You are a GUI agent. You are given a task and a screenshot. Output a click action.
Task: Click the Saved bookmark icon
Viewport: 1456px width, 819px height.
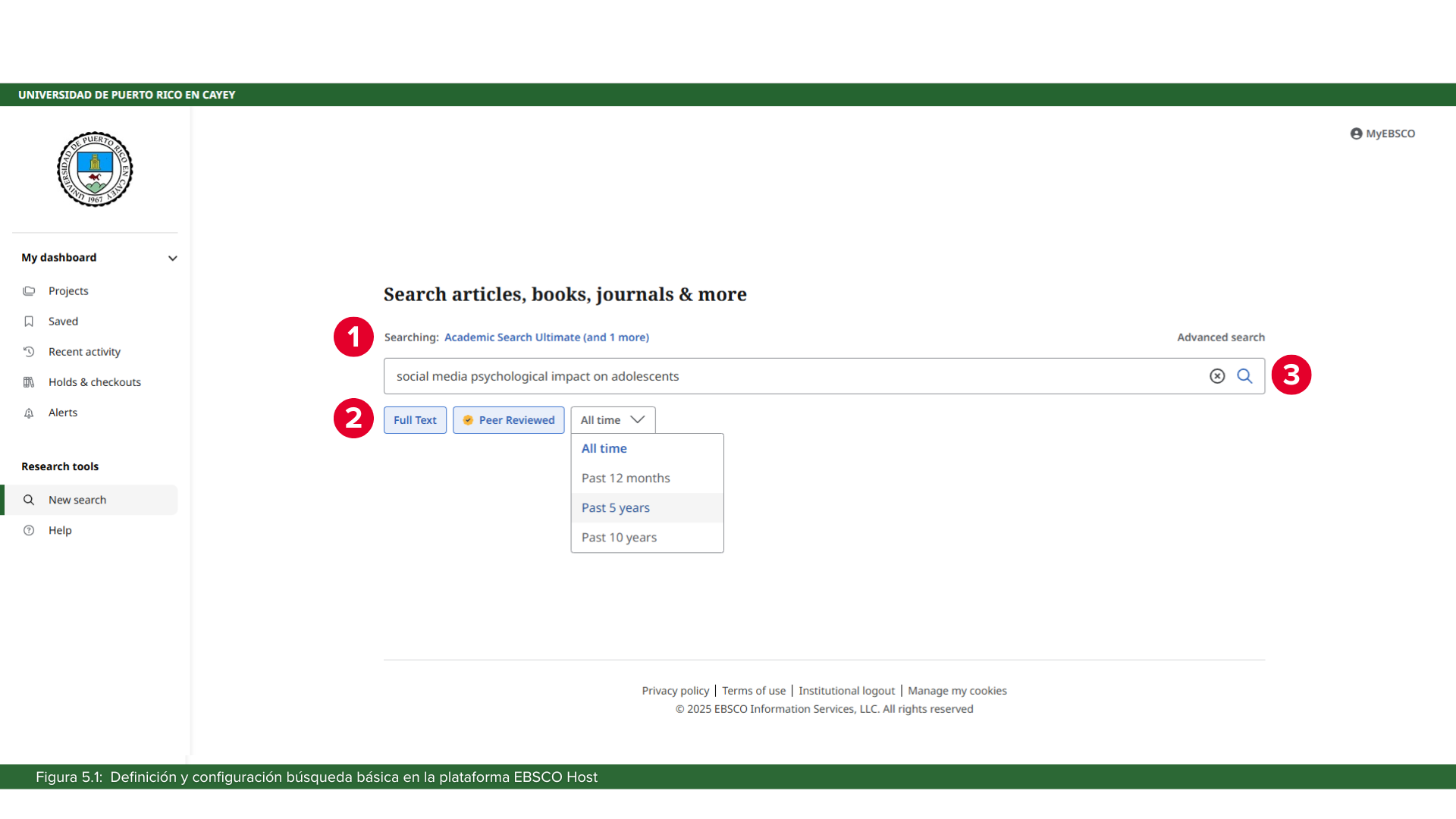coord(29,322)
